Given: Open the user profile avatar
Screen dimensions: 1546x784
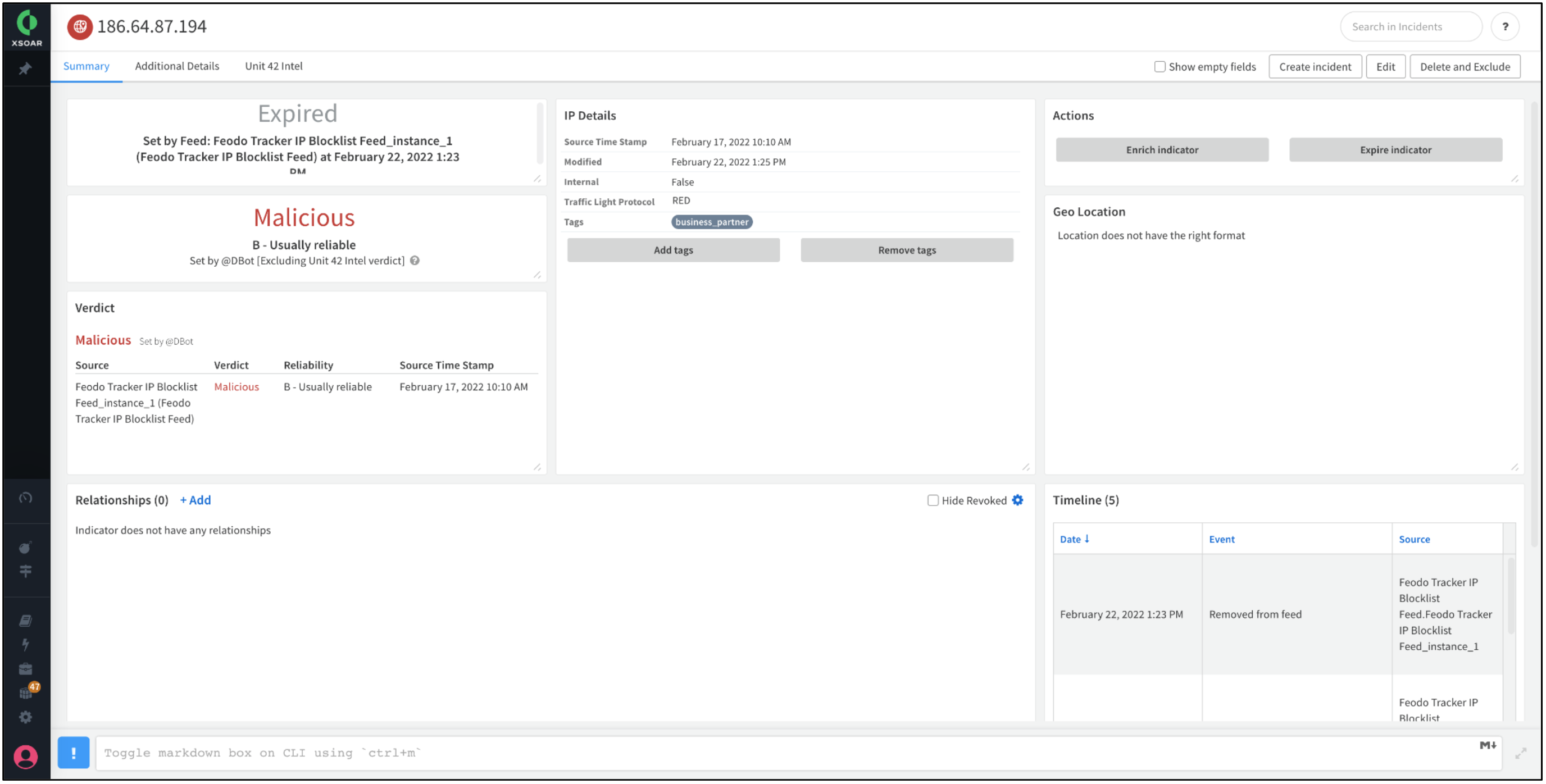Looking at the screenshot, I should pos(25,758).
